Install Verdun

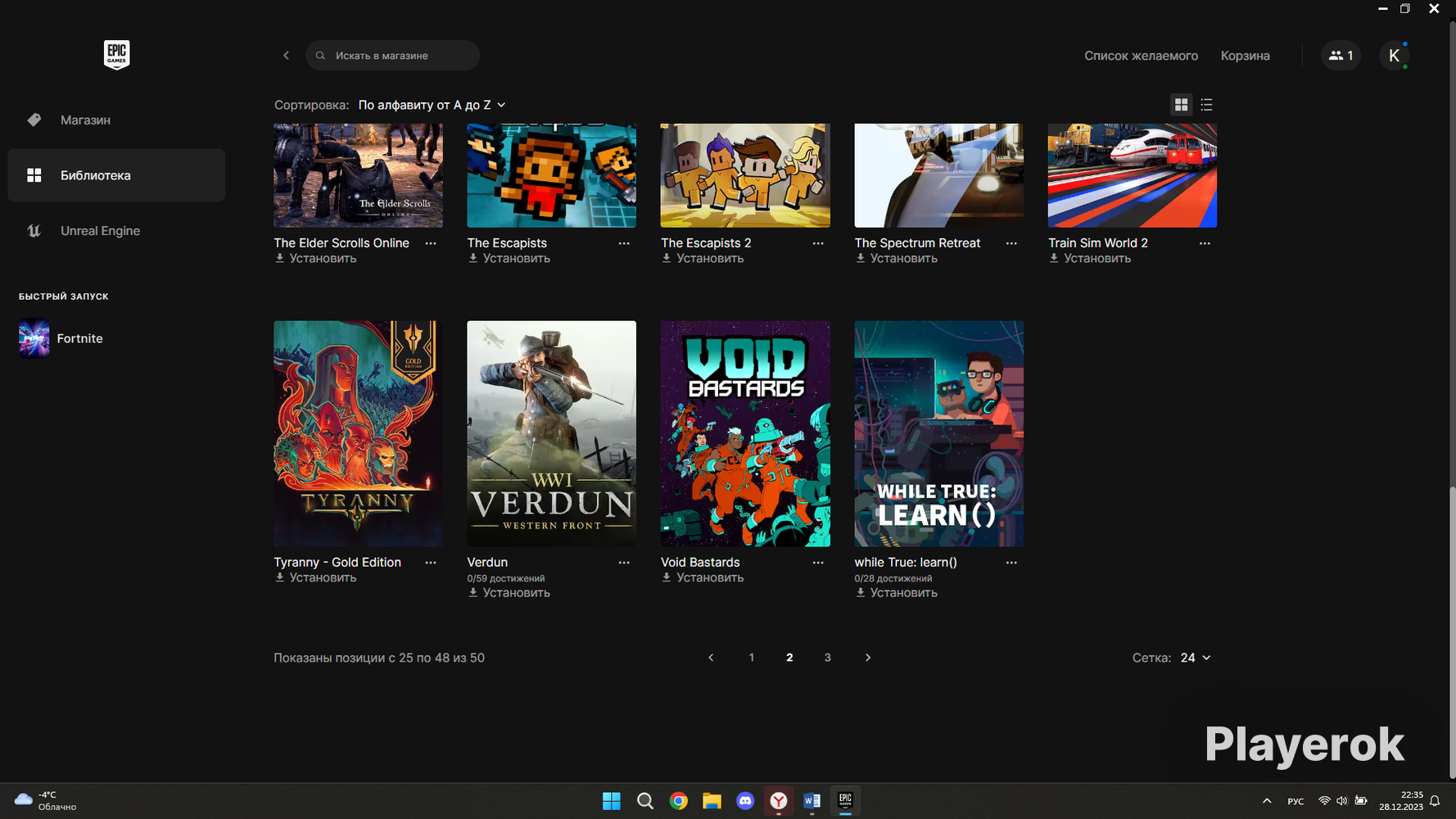click(x=509, y=593)
